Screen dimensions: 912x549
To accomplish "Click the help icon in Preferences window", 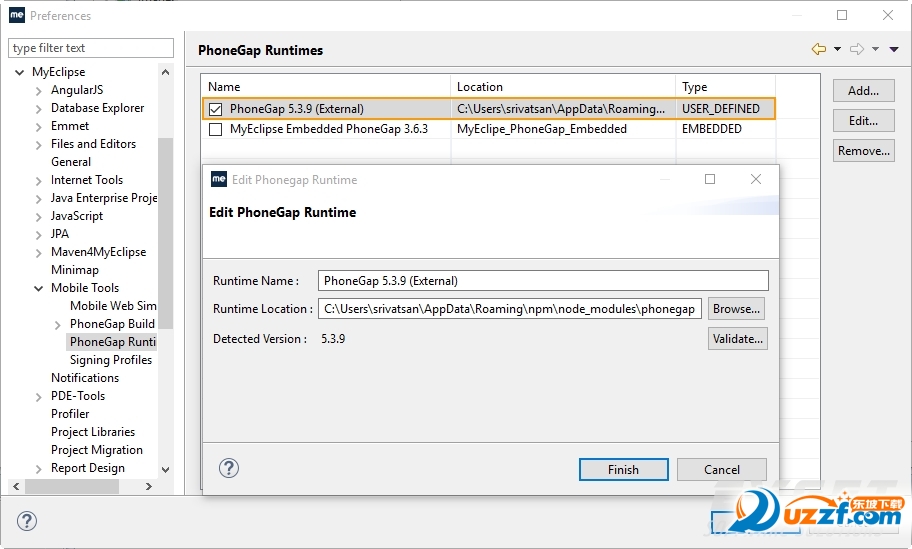I will (27, 521).
